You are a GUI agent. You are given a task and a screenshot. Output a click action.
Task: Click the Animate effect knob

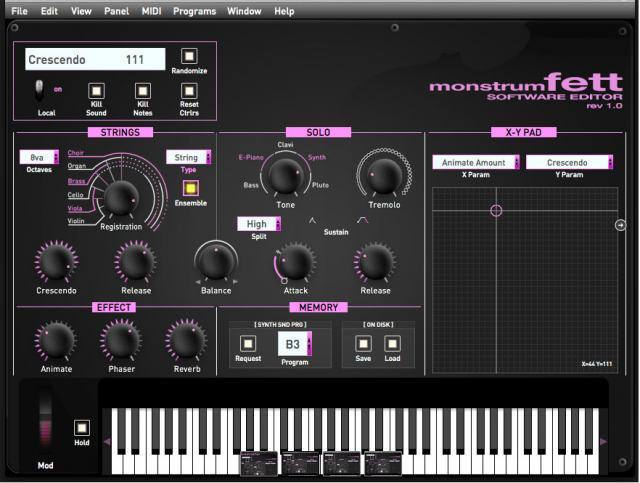tap(56, 341)
